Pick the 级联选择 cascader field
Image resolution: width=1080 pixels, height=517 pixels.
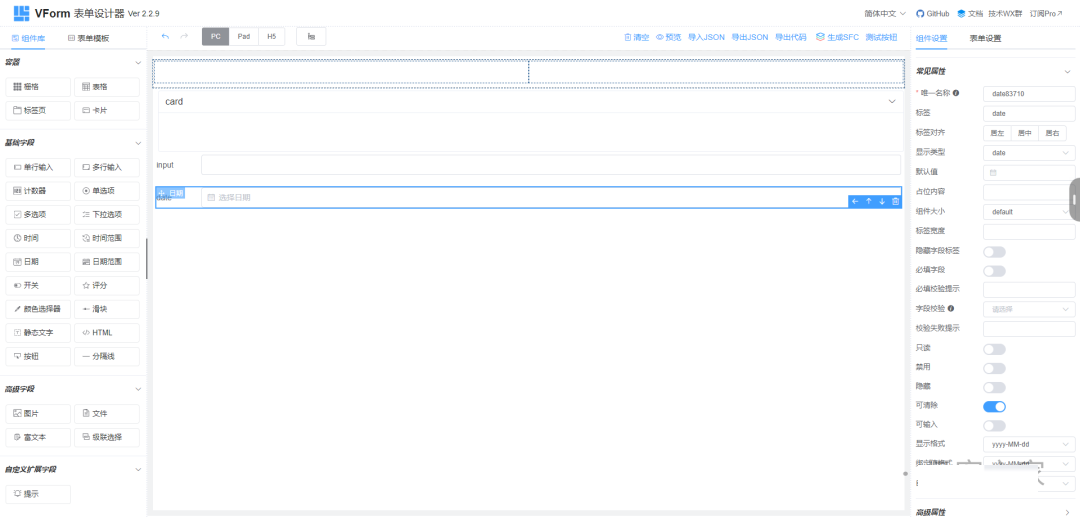pyautogui.click(x=107, y=437)
